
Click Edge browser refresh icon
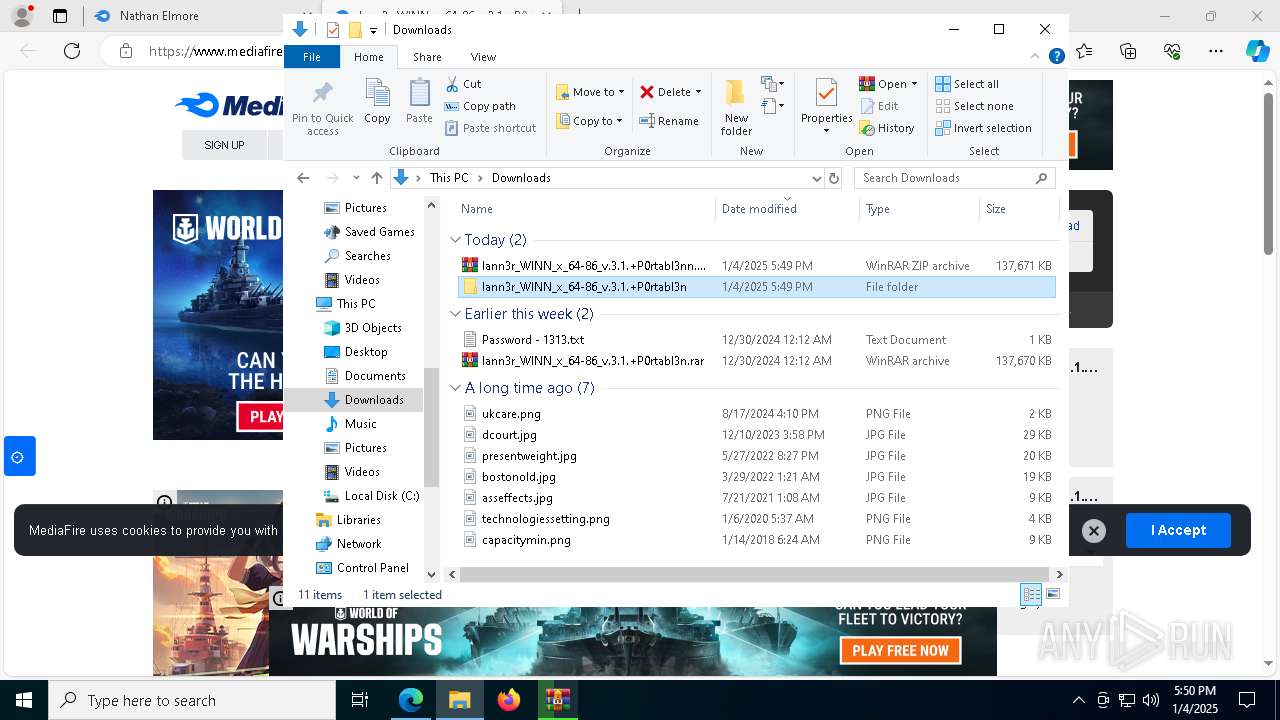coord(72,50)
